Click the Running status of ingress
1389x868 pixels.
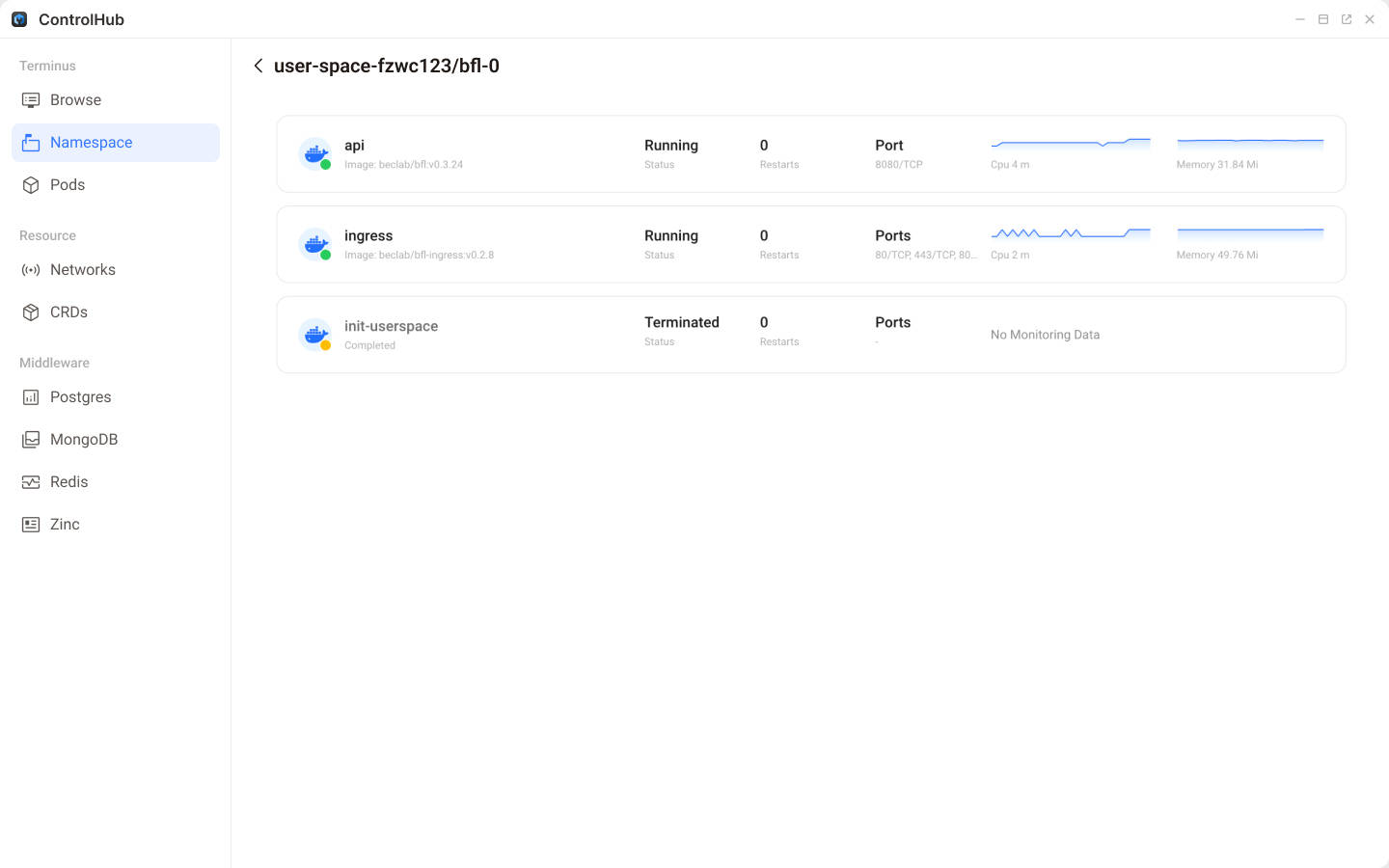[671, 236]
